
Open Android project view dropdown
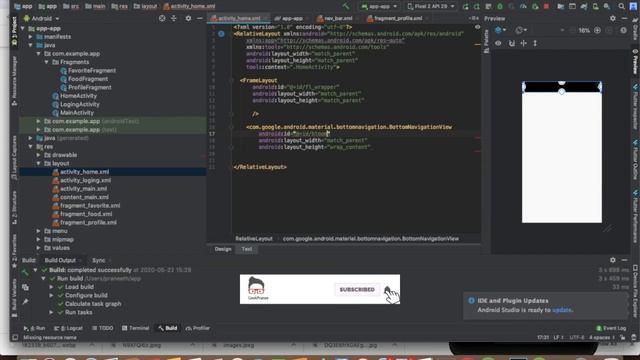[41, 18]
